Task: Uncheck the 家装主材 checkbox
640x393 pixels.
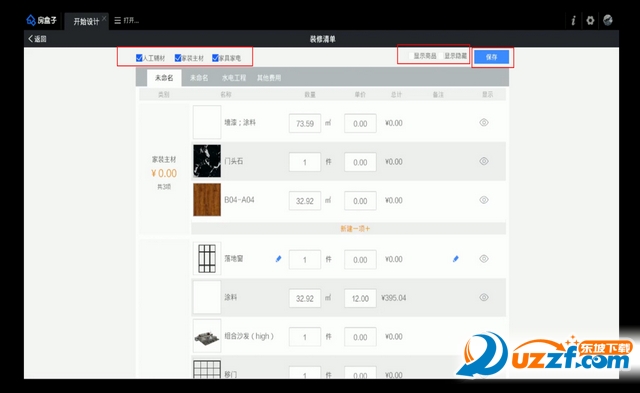Action: 178,58
